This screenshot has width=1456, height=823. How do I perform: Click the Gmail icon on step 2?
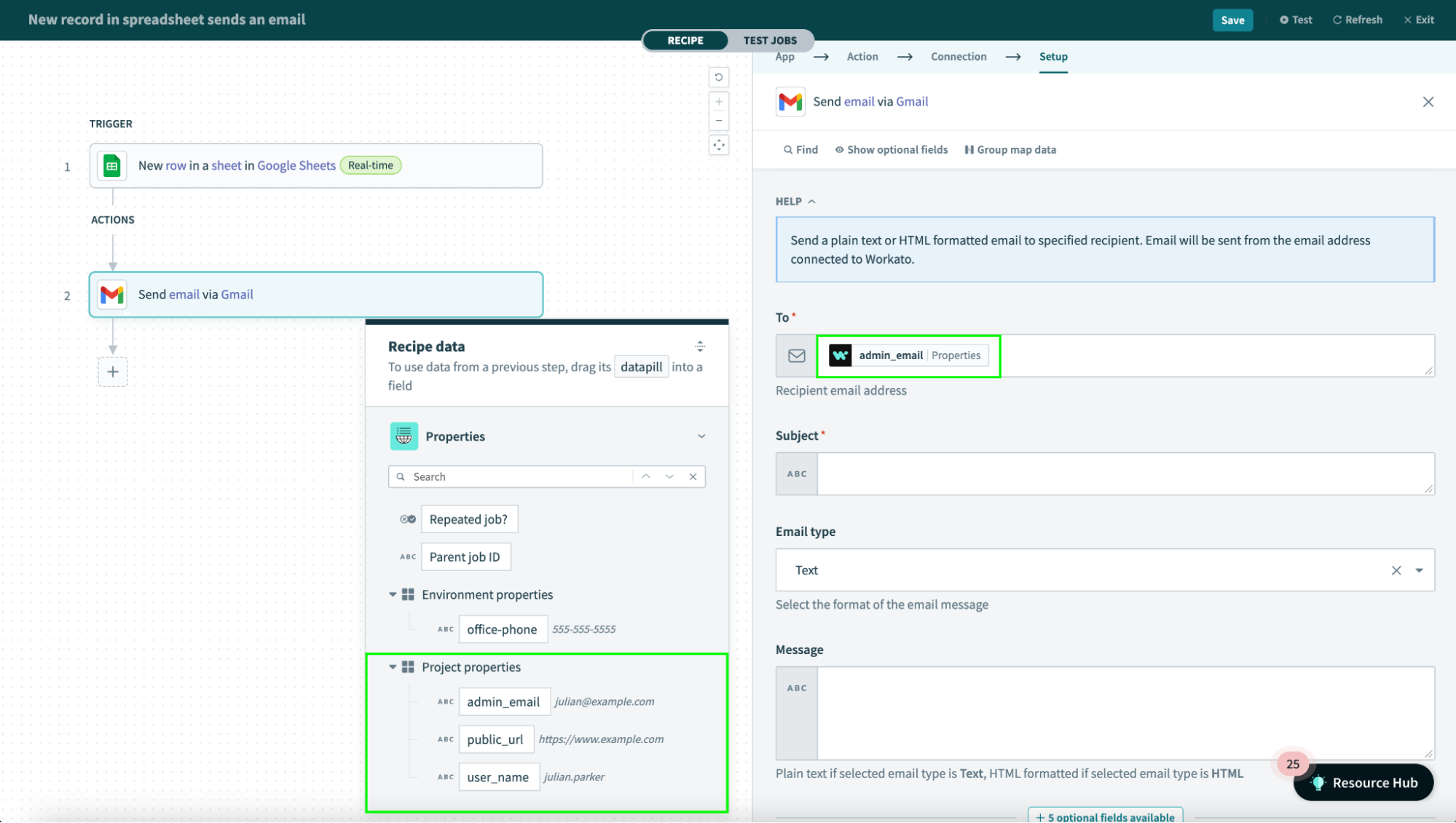111,294
